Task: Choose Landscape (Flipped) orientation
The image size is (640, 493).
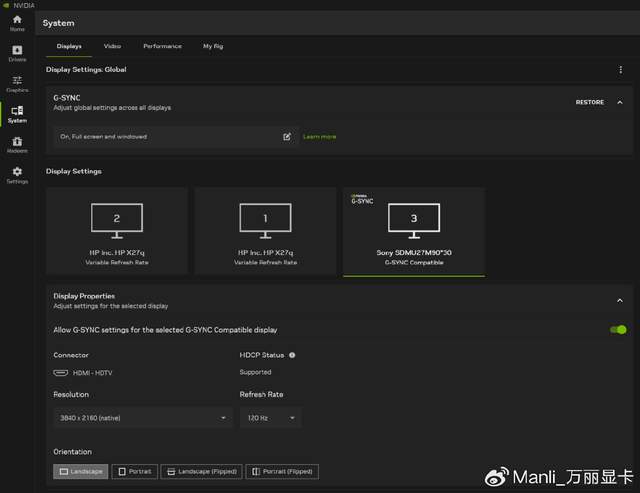Action: (202, 471)
